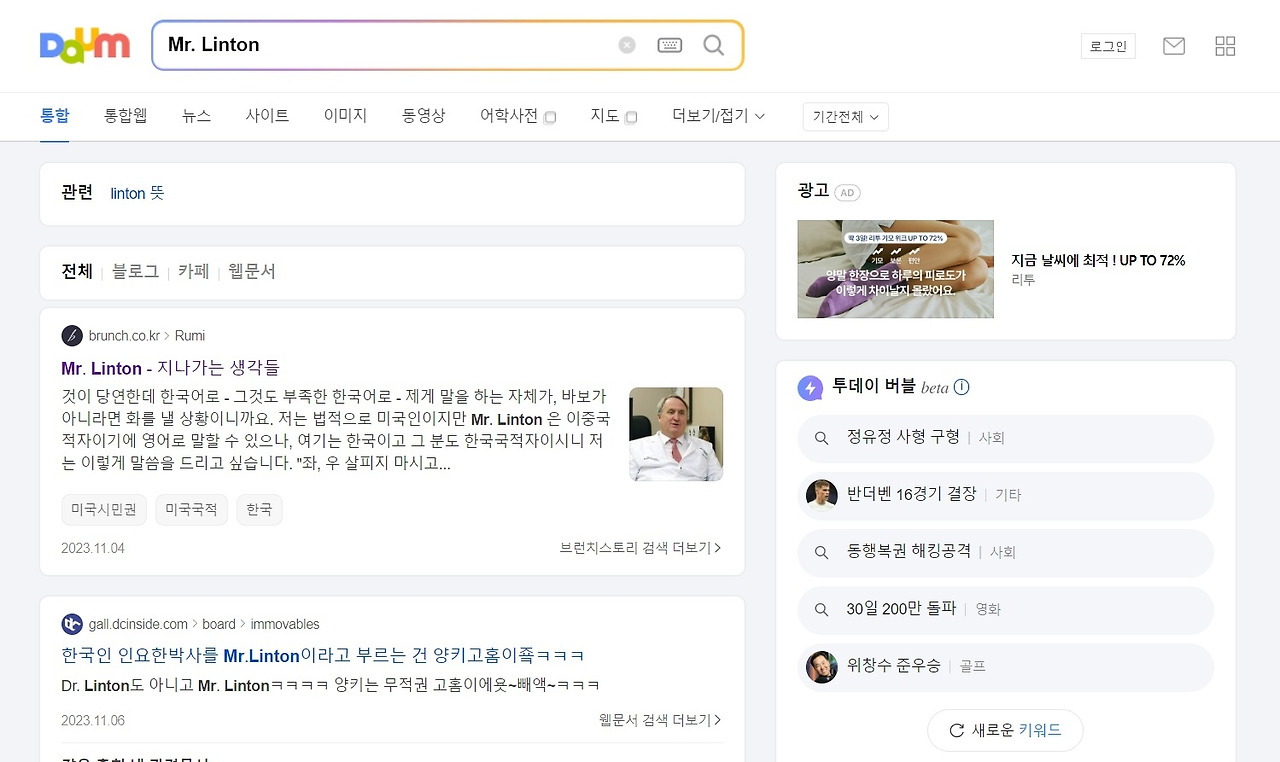Click the 로그인 button
This screenshot has width=1280, height=762.
[1108, 46]
